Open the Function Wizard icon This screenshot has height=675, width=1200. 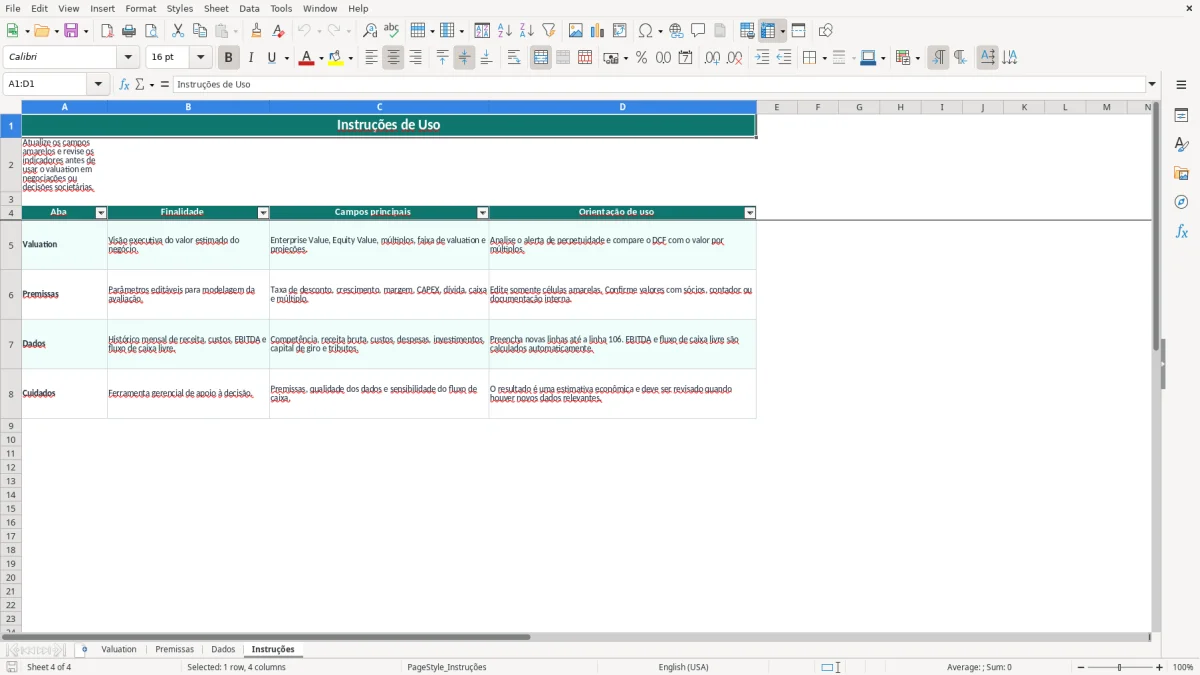[x=124, y=84]
